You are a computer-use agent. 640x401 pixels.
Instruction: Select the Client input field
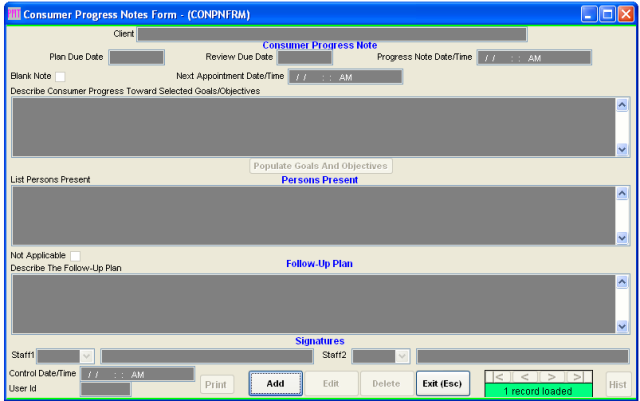pyautogui.click(x=331, y=34)
